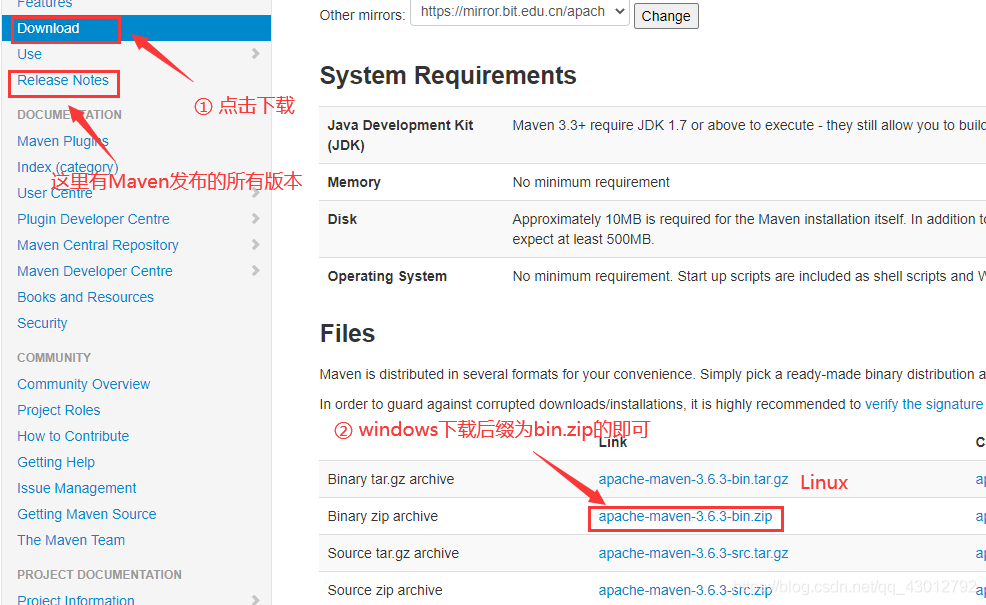
Task: Select the Memory row label
Action: pyautogui.click(x=354, y=182)
